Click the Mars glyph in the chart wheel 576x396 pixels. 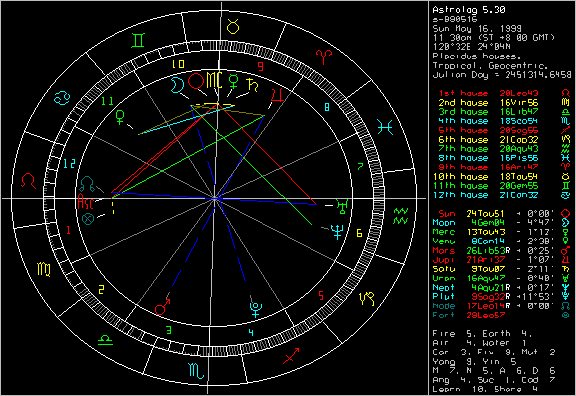tap(162, 307)
